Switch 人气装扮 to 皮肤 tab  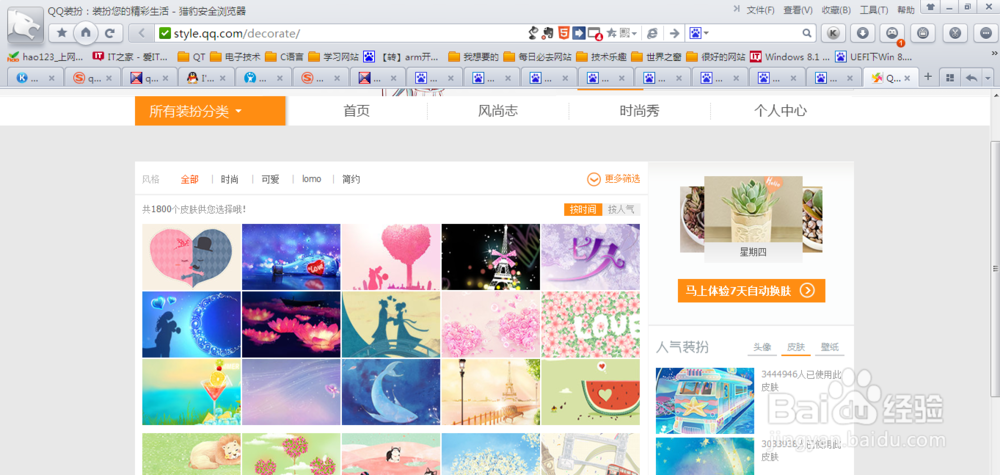pyautogui.click(x=796, y=347)
